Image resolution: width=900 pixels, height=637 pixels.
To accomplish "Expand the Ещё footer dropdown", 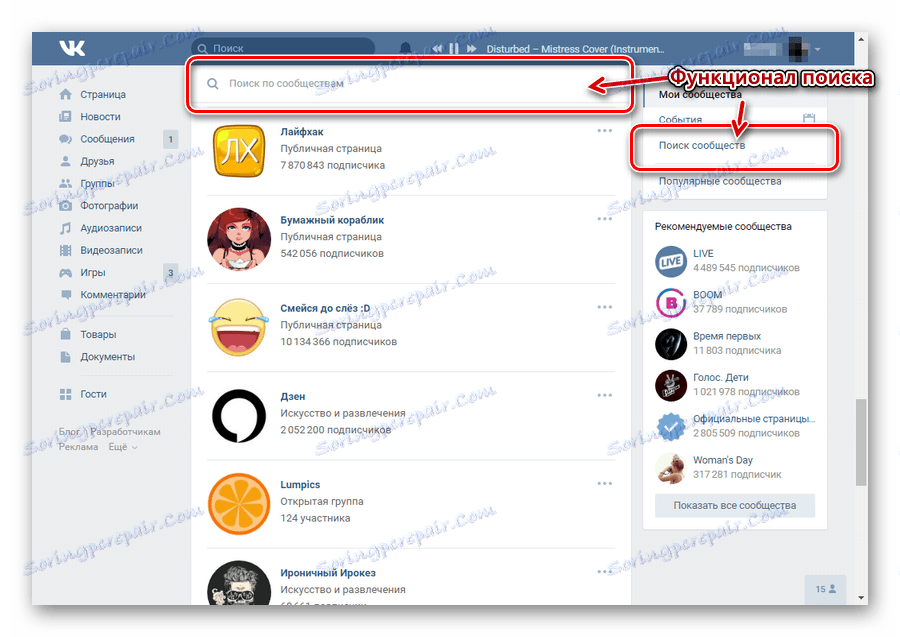I will click(123, 446).
